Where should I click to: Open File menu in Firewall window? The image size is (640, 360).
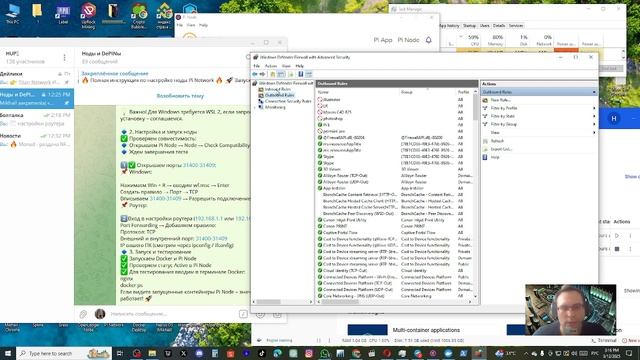[256, 66]
